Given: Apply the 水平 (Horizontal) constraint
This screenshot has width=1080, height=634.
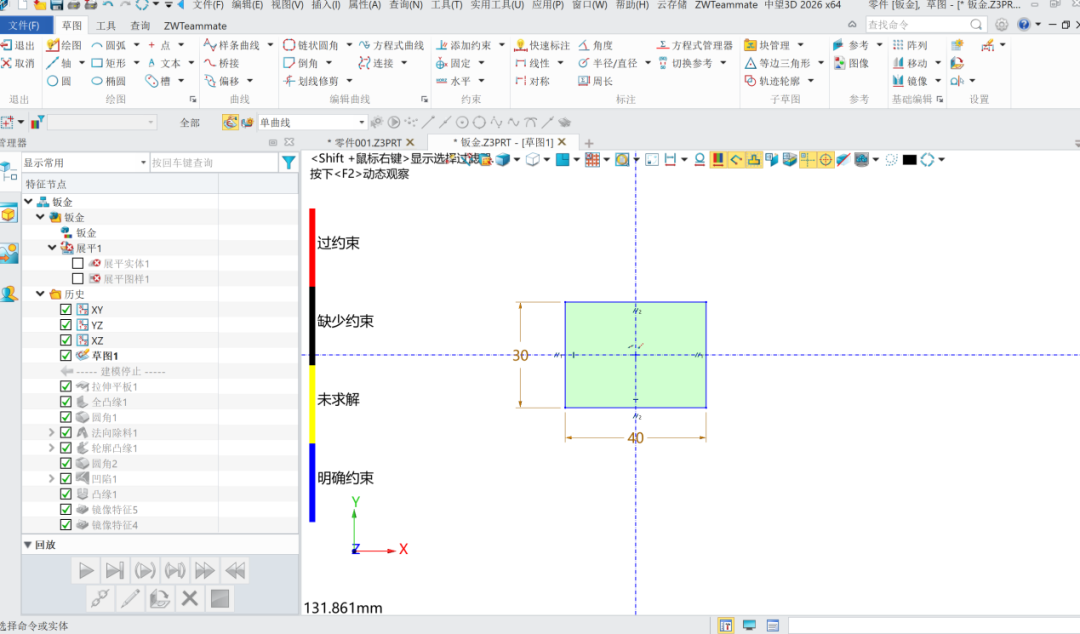Looking at the screenshot, I should (x=453, y=81).
